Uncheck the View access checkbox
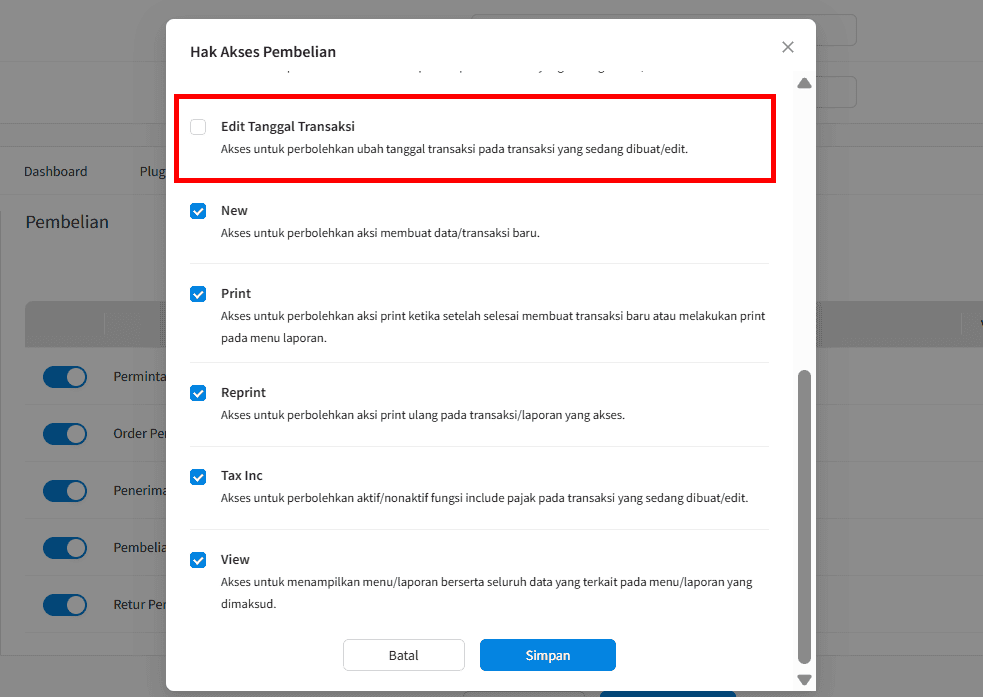 (x=198, y=560)
